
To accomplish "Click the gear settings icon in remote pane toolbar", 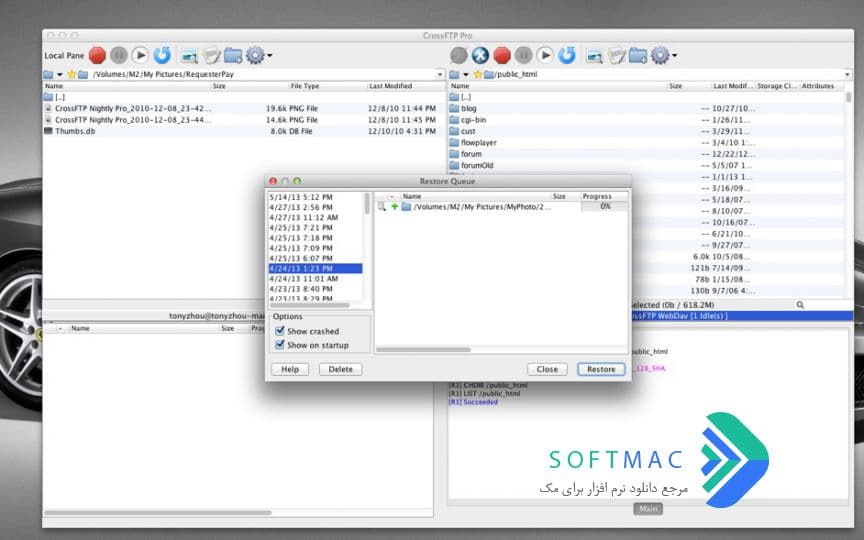I will tap(660, 55).
